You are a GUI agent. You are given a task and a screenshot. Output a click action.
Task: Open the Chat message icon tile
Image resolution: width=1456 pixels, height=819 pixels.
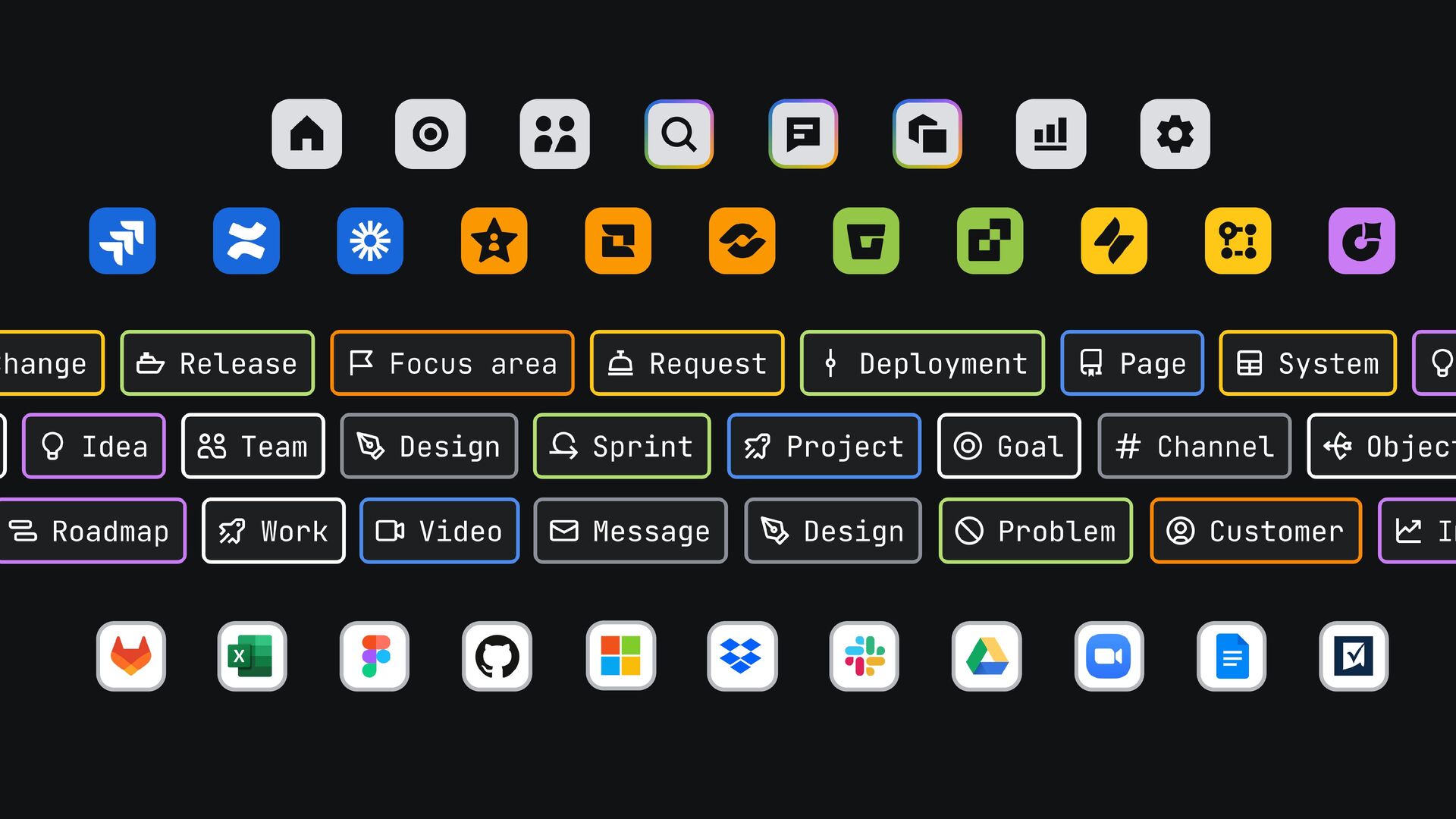tap(803, 134)
